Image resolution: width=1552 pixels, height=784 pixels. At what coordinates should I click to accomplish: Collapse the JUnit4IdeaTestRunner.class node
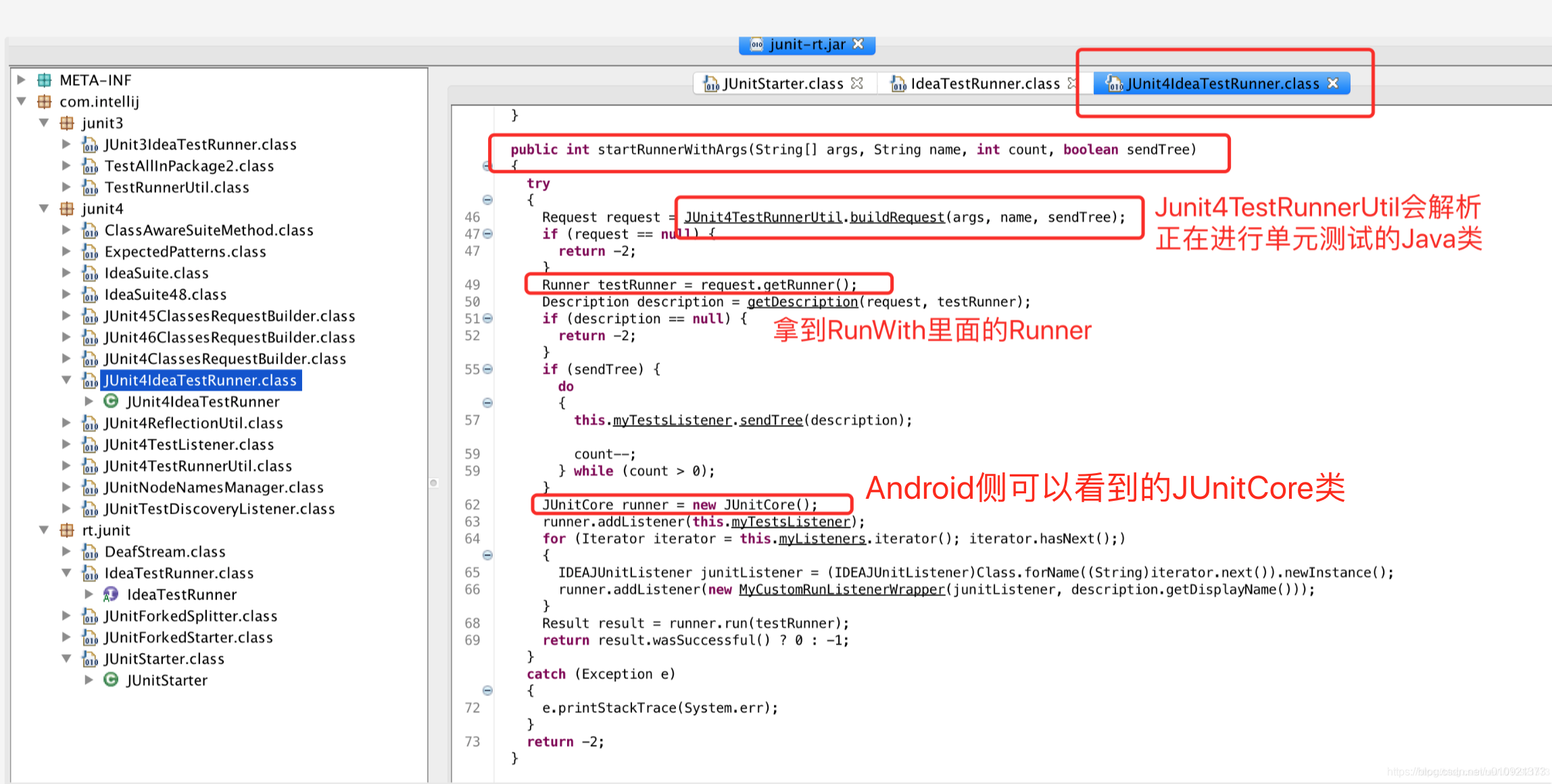[x=66, y=381]
